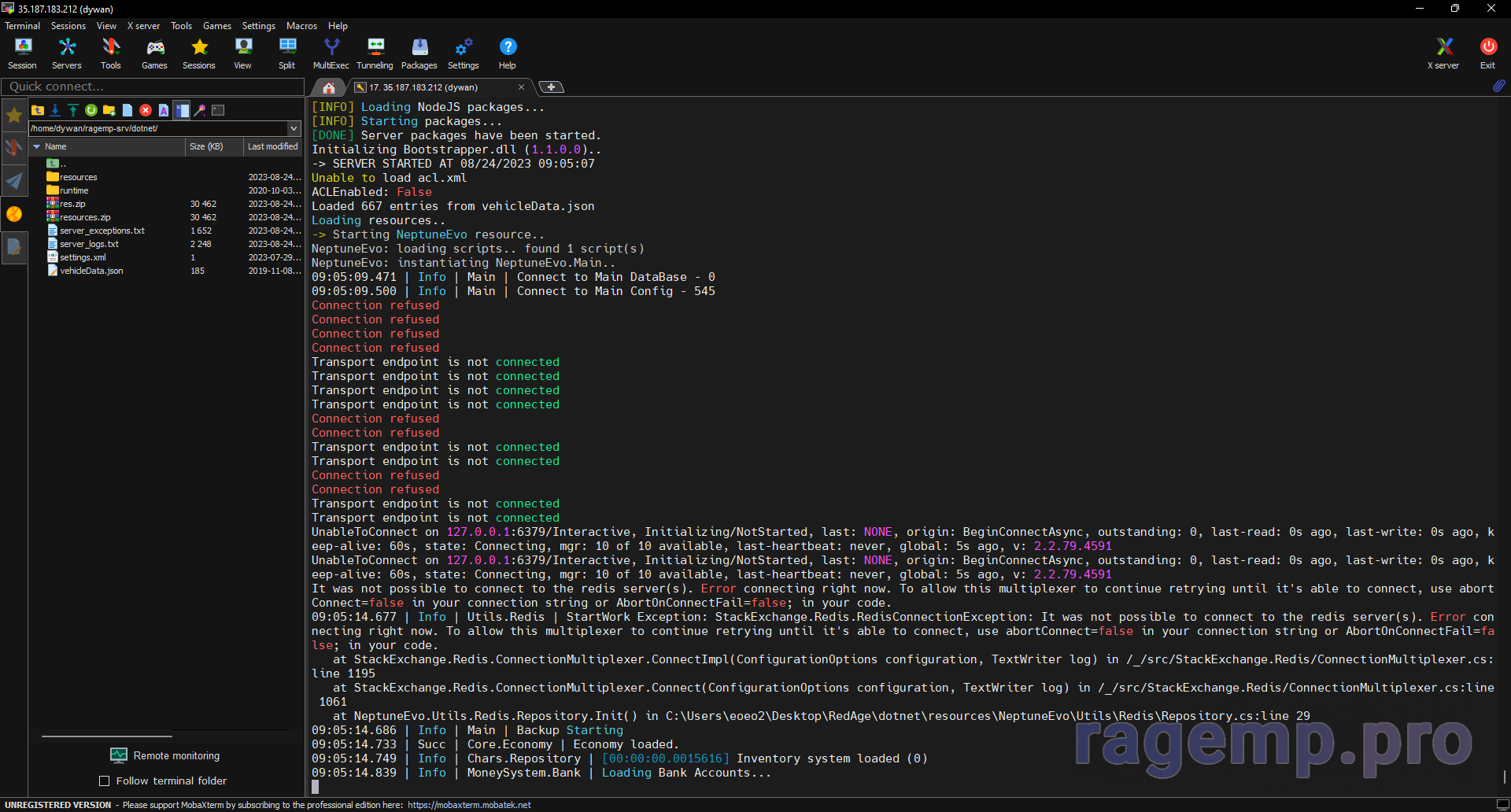Click the Name column sort arrow
This screenshot has width=1511, height=812.
pos(36,146)
